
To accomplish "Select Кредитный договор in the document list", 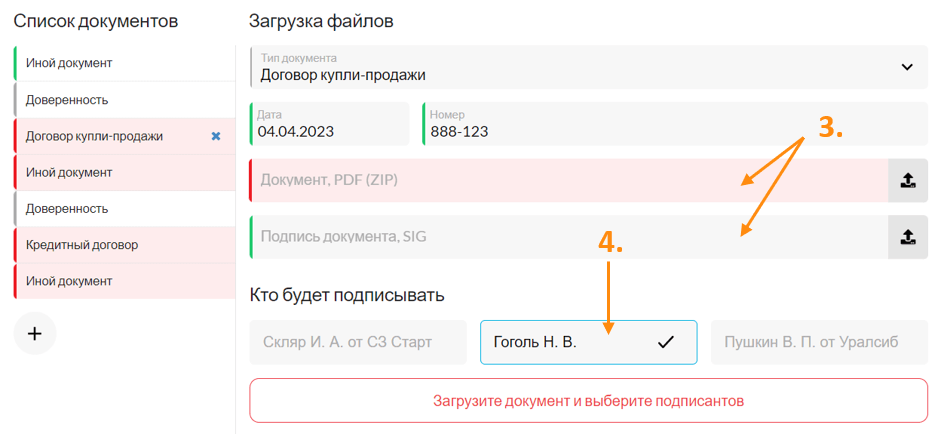I will (124, 245).
